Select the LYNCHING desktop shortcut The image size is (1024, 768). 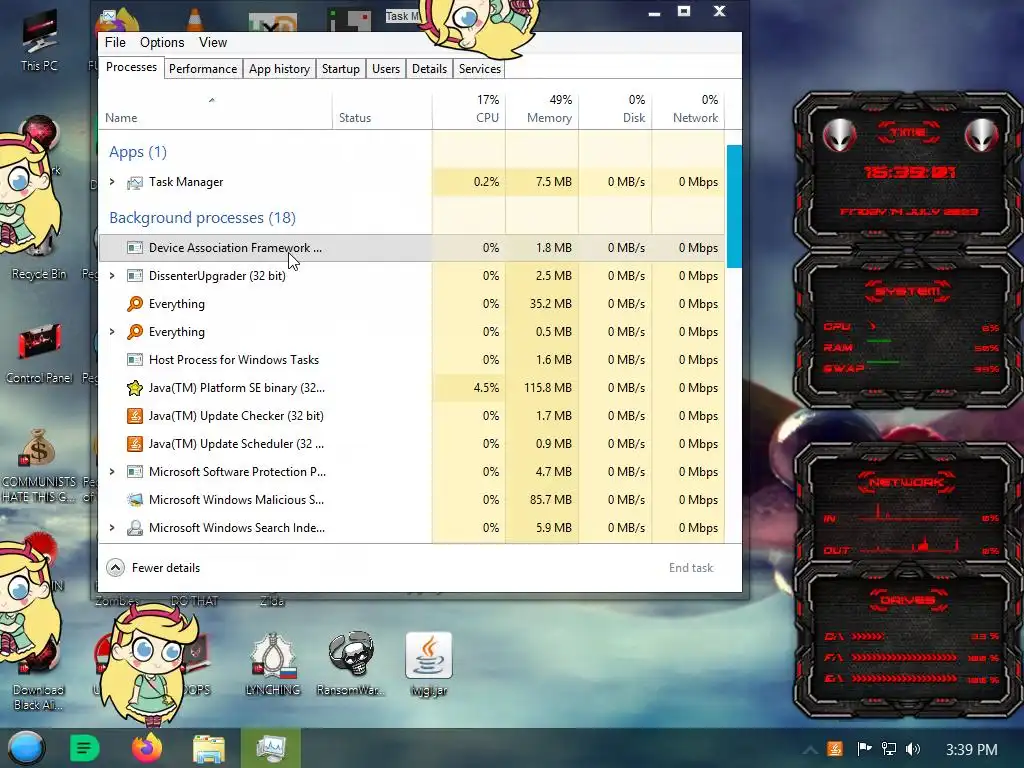point(273,664)
